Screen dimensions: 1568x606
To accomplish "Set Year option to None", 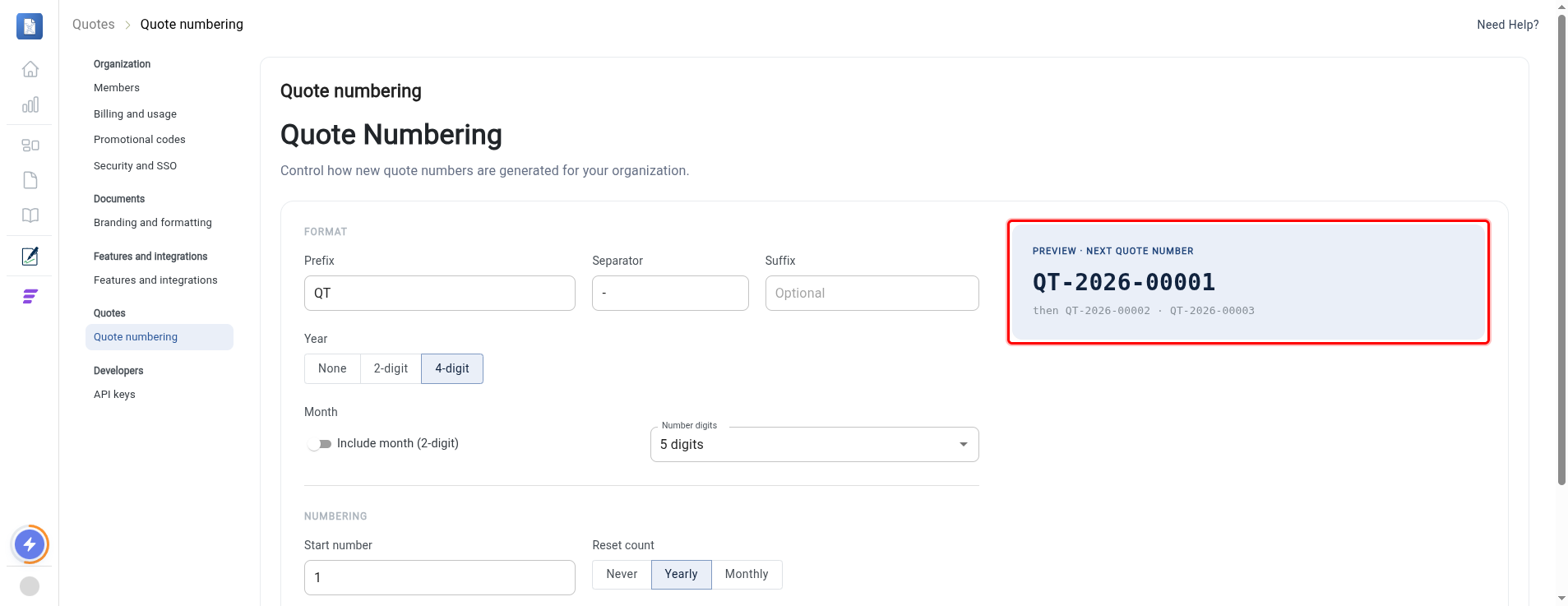I will pos(332,368).
